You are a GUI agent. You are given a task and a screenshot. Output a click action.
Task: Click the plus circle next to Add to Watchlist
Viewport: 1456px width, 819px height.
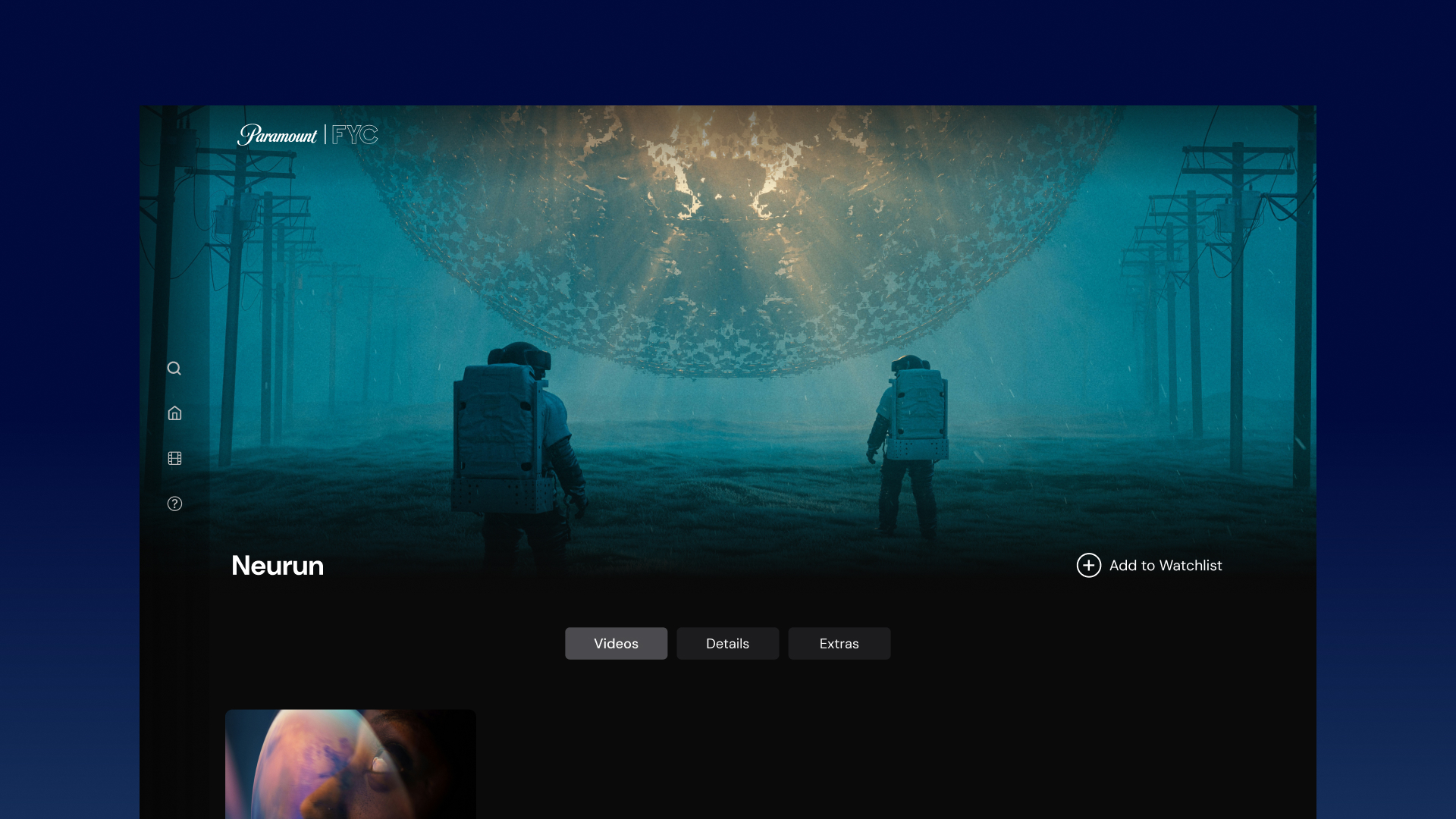(1088, 565)
